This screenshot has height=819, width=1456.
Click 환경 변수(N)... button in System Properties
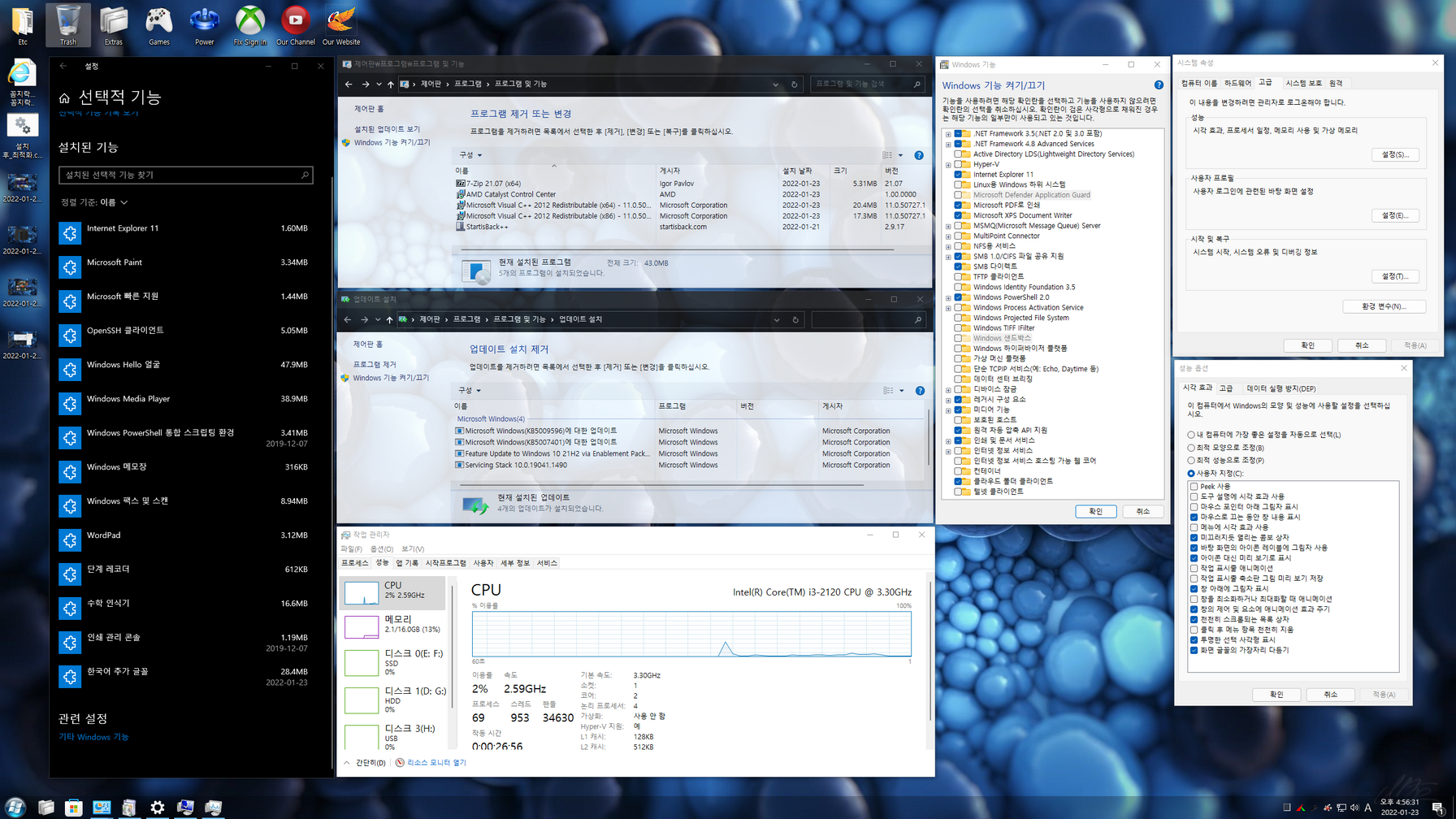click(x=1384, y=306)
